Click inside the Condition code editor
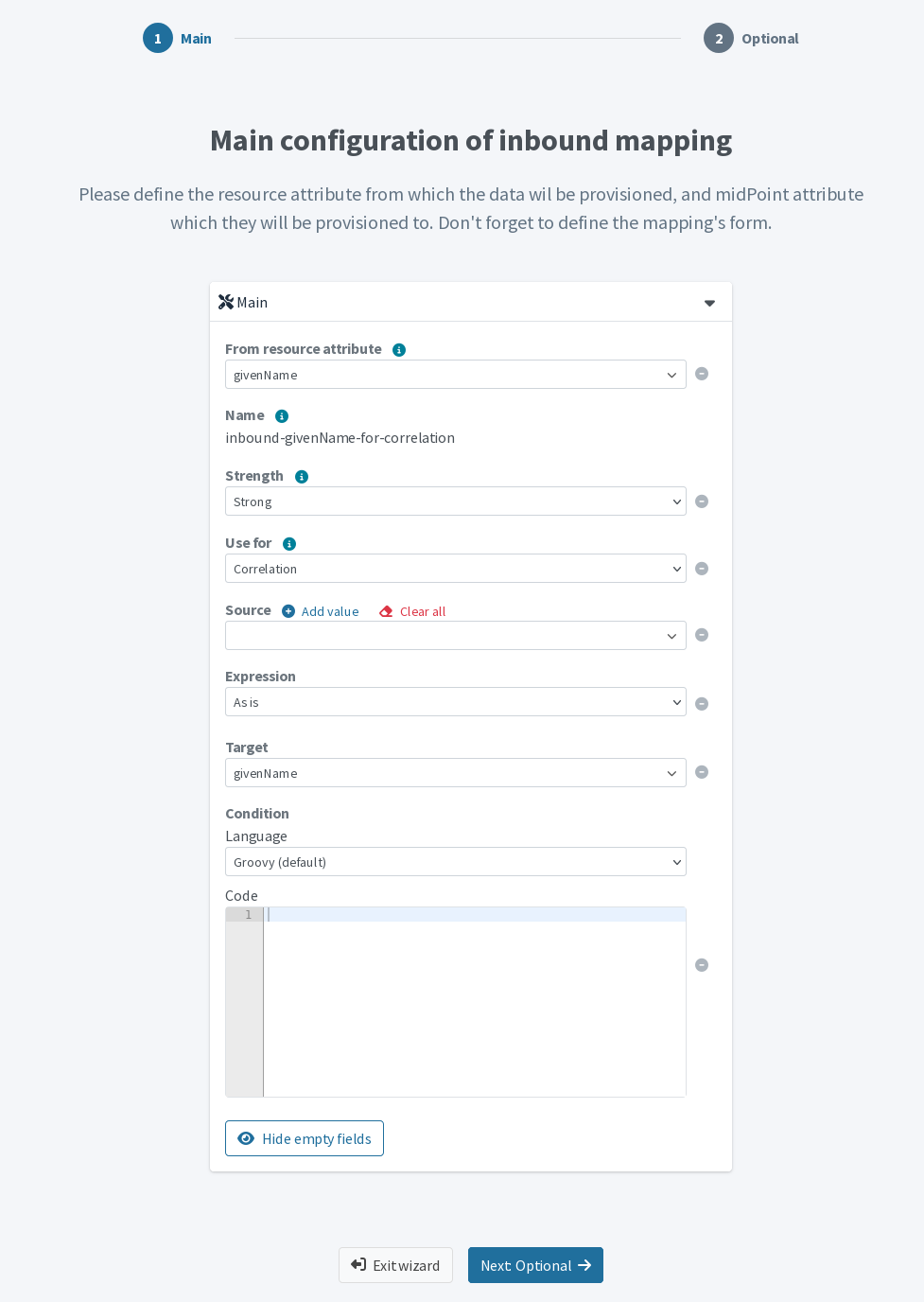 473,994
